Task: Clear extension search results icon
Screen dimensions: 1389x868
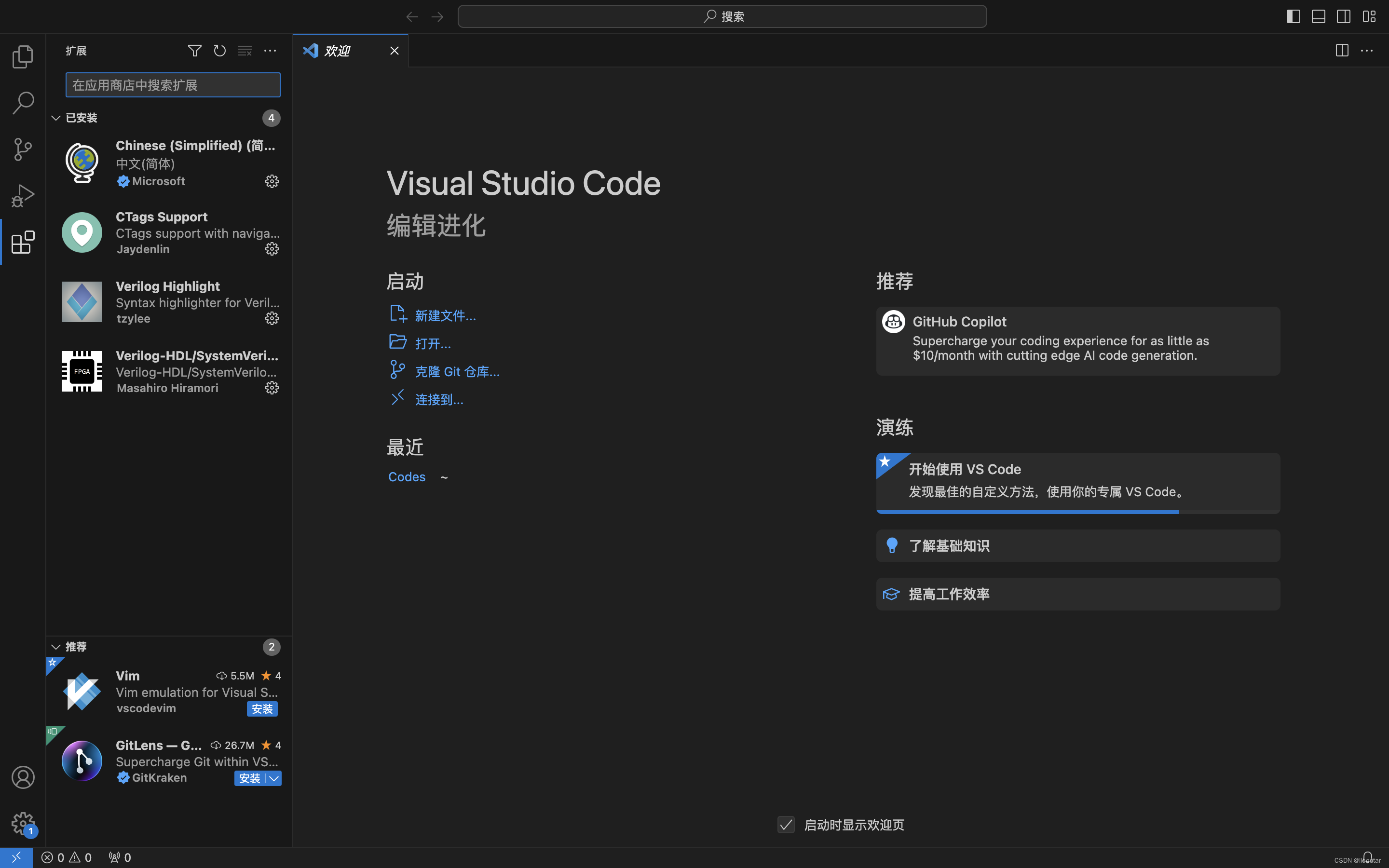Action: pos(245,51)
